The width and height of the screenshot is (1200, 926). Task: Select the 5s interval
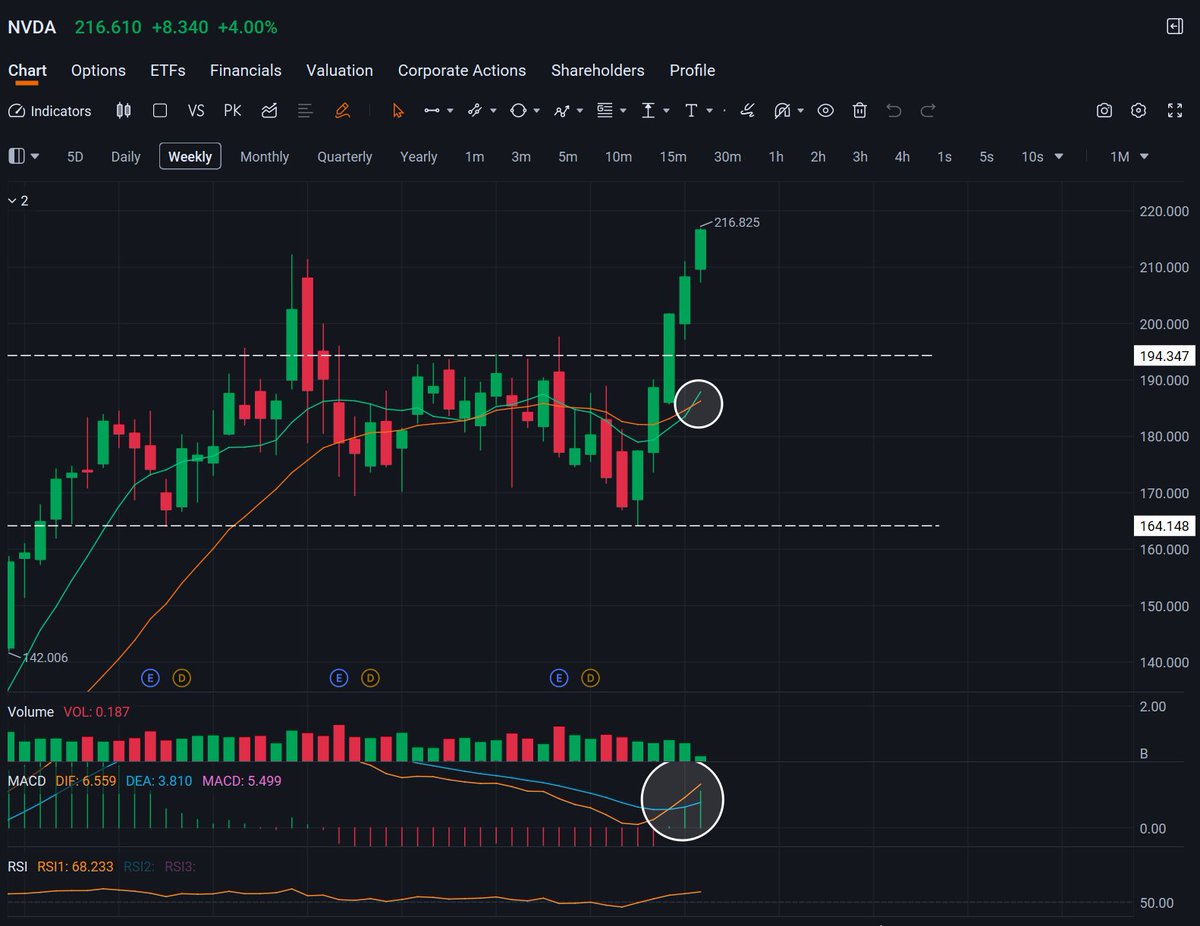point(987,157)
